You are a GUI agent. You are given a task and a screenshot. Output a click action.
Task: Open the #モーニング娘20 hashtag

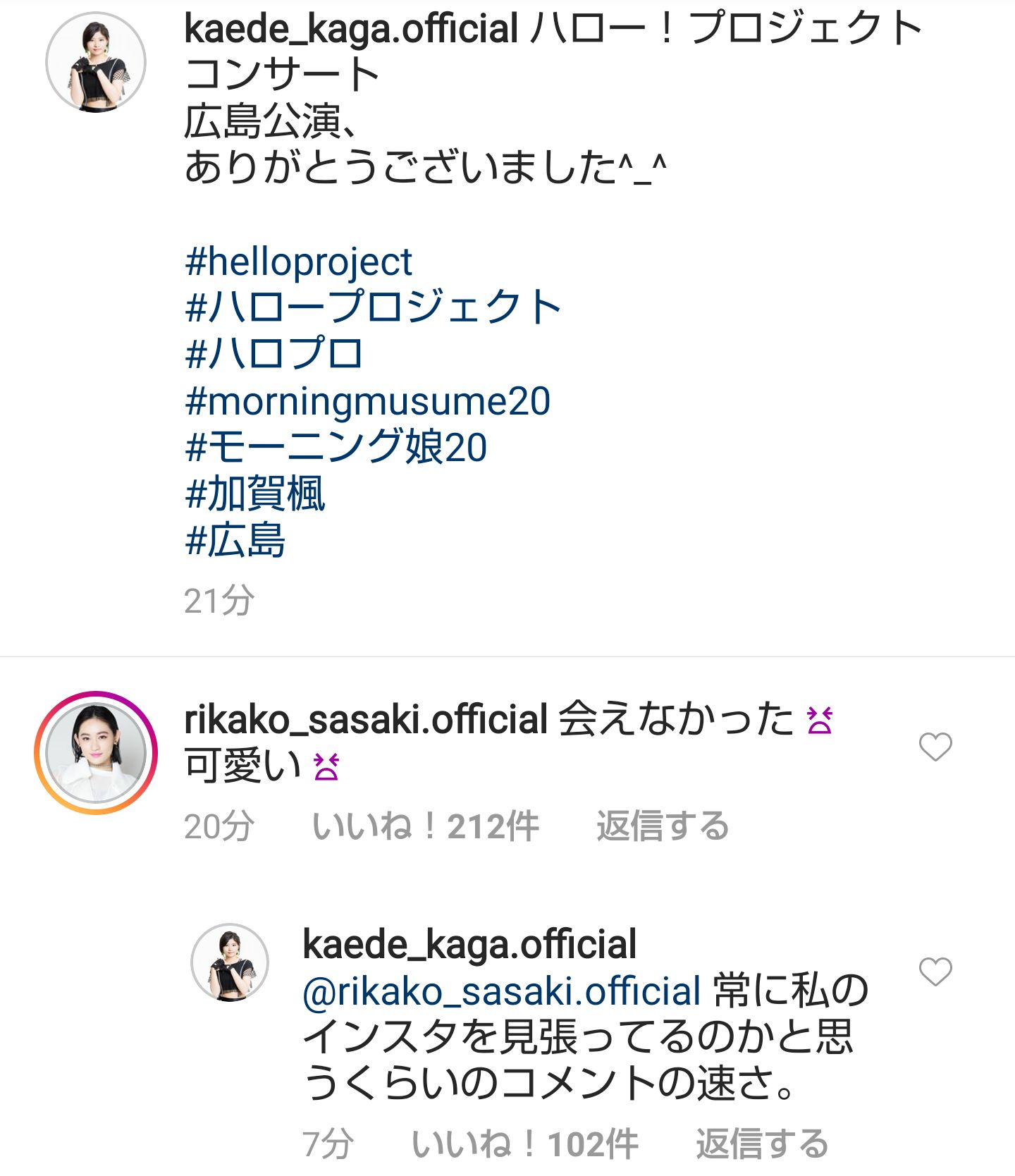coord(336,448)
